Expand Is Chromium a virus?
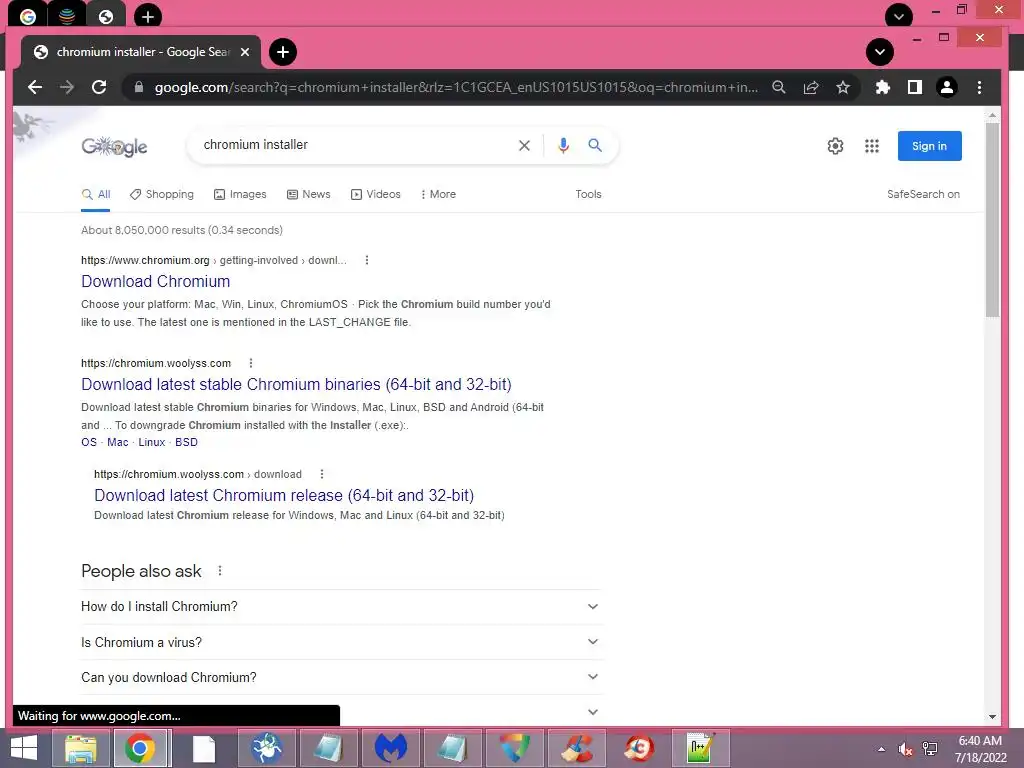 click(341, 642)
